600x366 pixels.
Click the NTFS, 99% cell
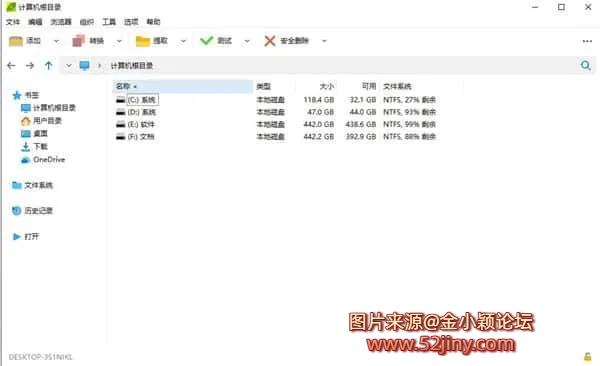click(409, 124)
